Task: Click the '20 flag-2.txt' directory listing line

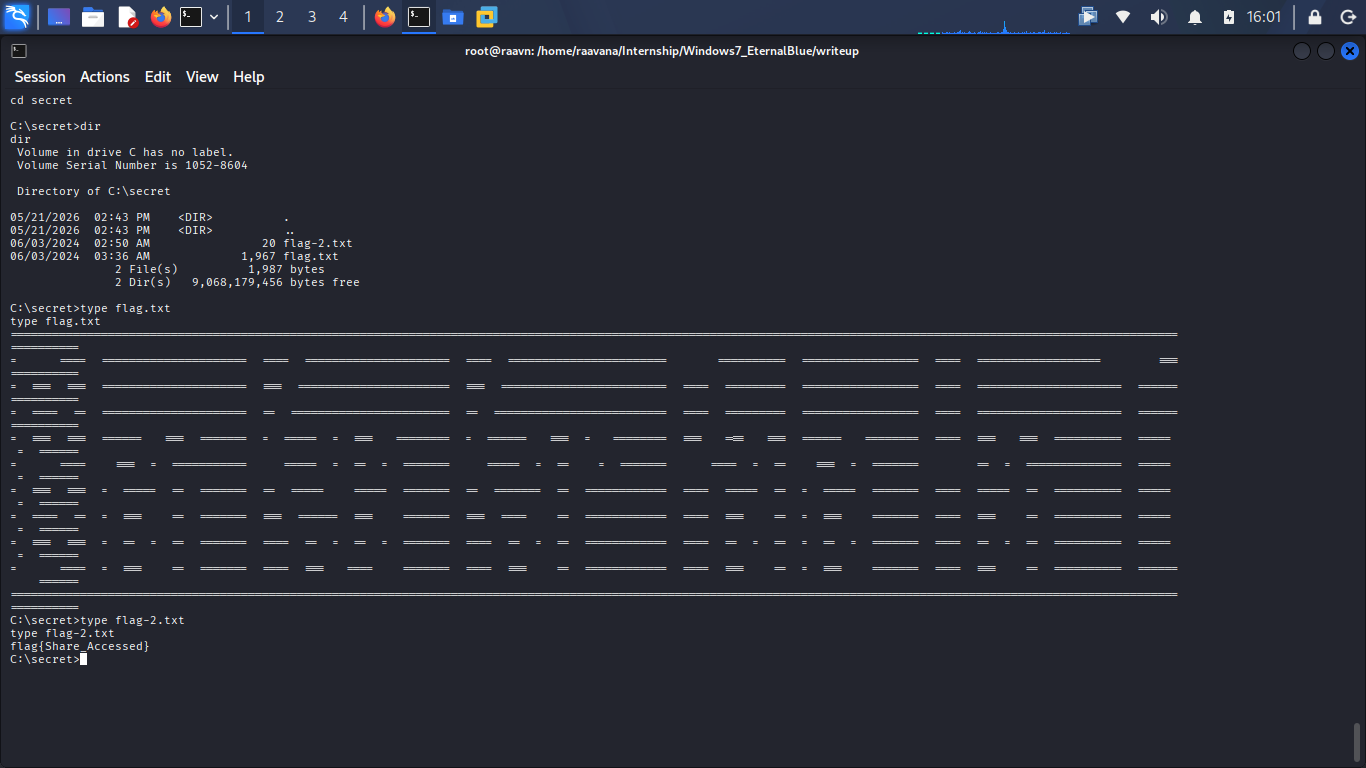Action: coord(181,243)
